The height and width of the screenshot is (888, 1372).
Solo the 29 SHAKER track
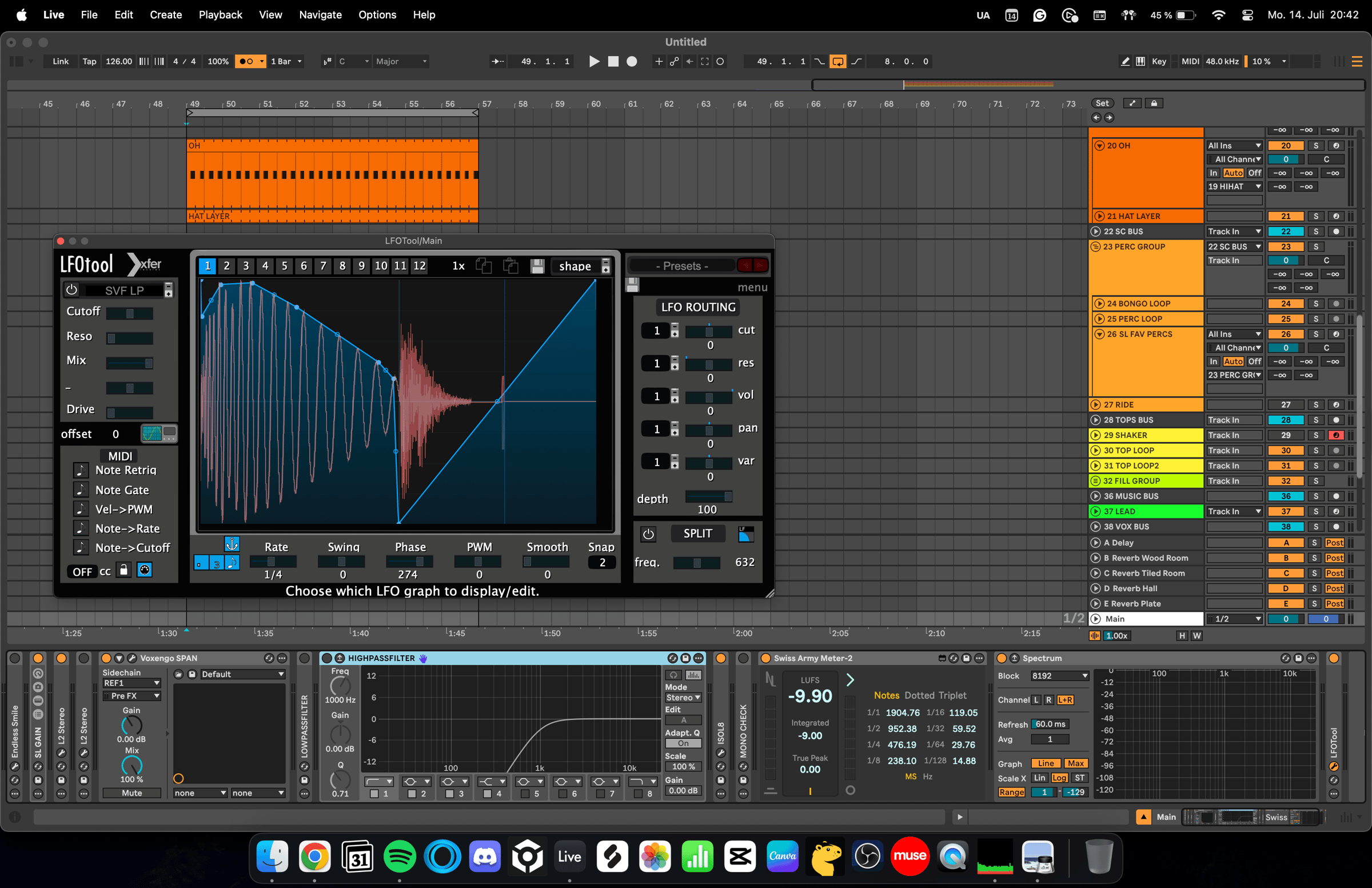tap(1315, 435)
